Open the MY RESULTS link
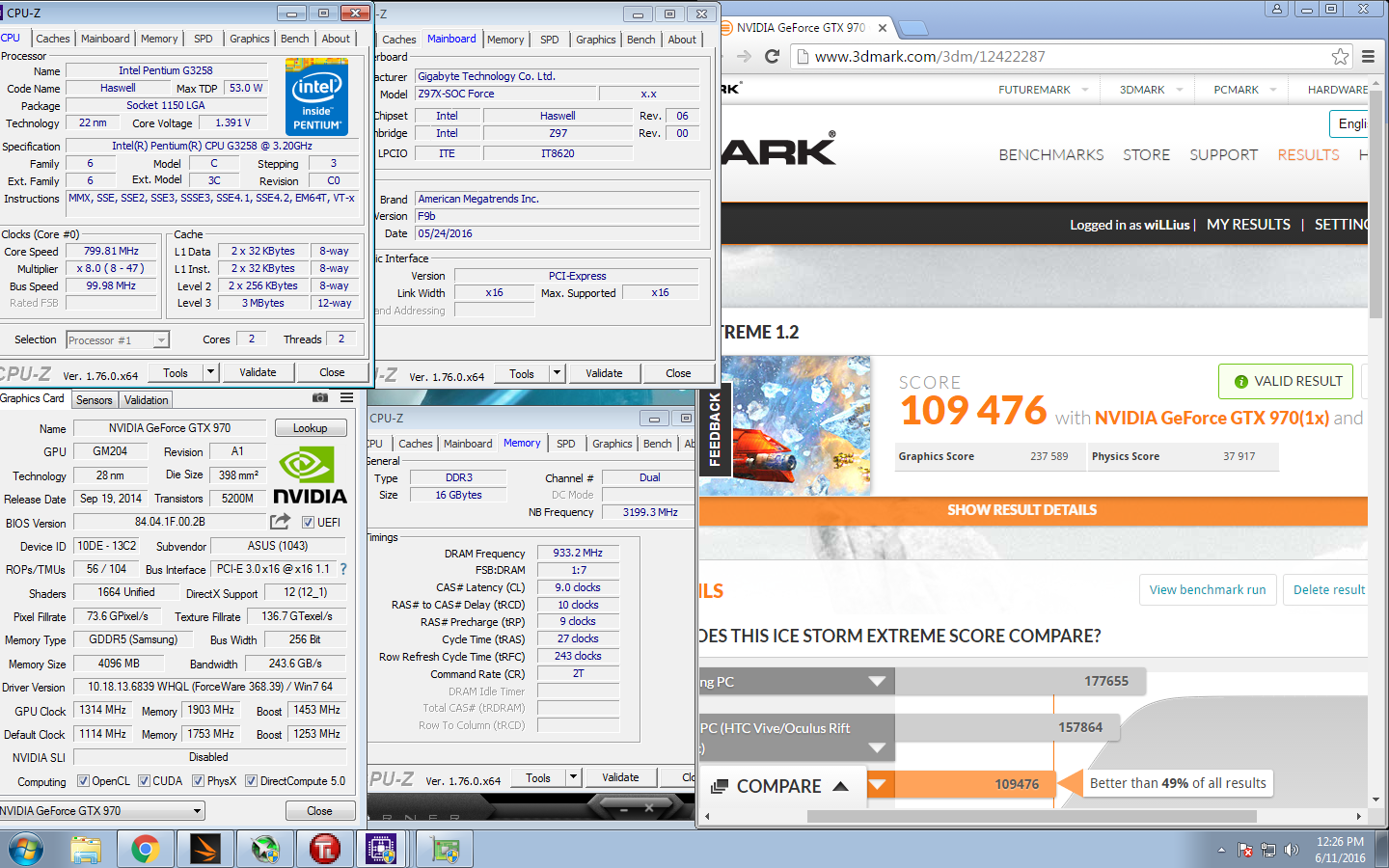This screenshot has height=868, width=1389. [x=1248, y=224]
